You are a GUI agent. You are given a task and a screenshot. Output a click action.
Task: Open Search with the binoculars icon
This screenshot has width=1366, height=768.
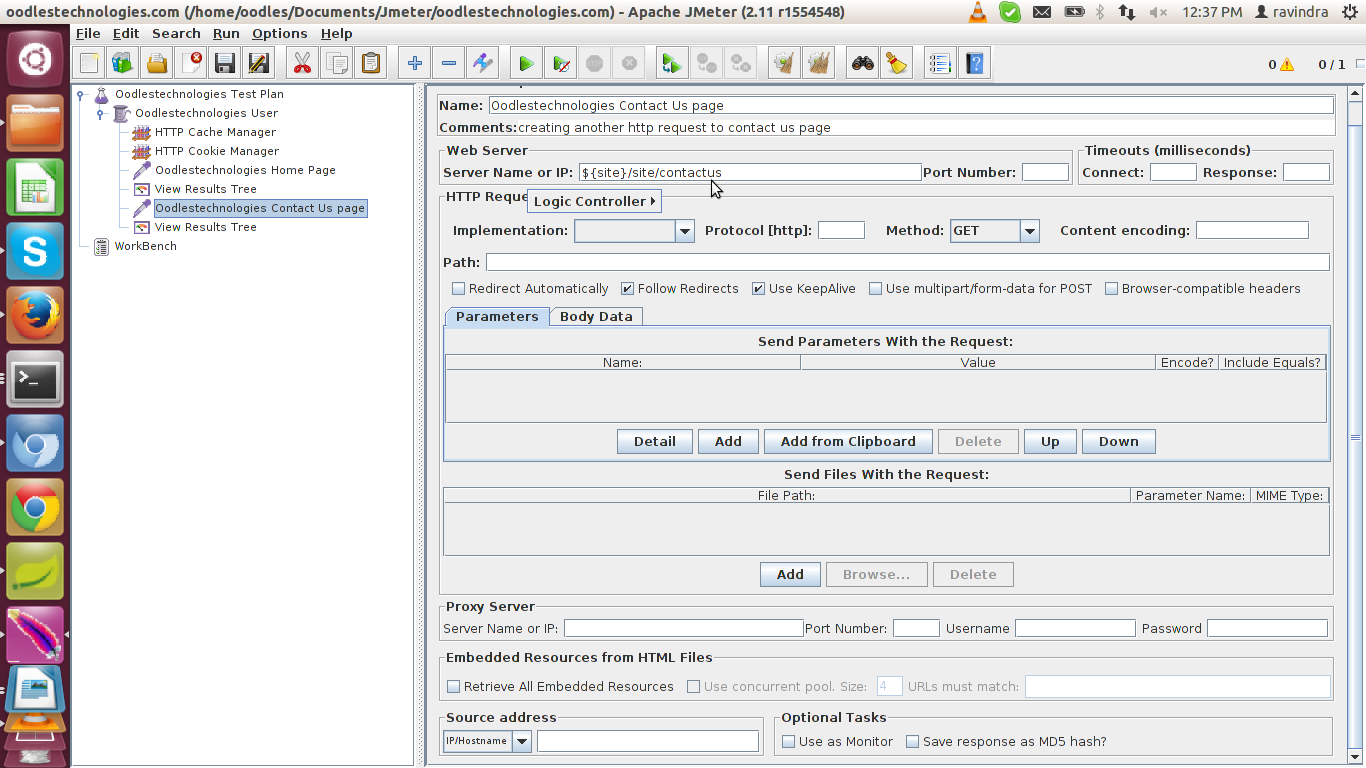[x=863, y=64]
